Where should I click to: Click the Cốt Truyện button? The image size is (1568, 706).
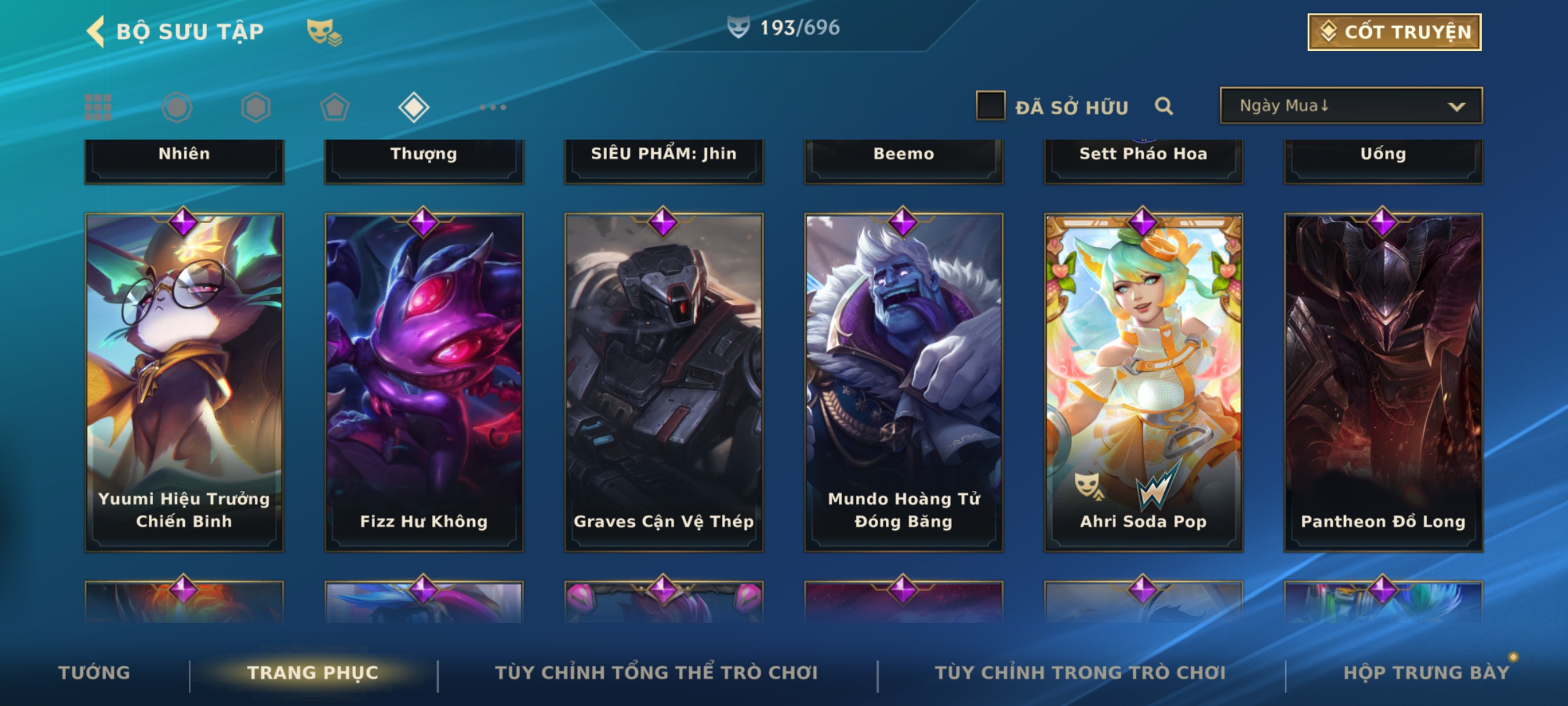click(x=1394, y=31)
